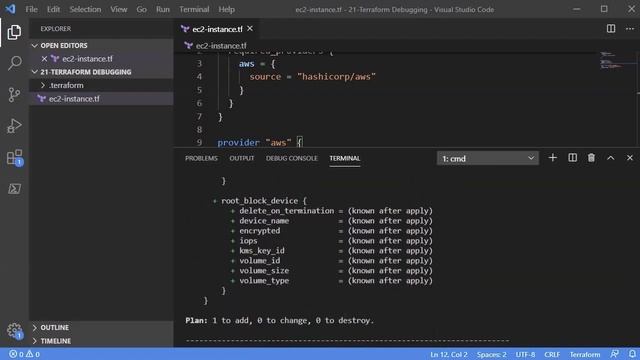Open the File menu
The height and width of the screenshot is (360, 640).
point(31,9)
